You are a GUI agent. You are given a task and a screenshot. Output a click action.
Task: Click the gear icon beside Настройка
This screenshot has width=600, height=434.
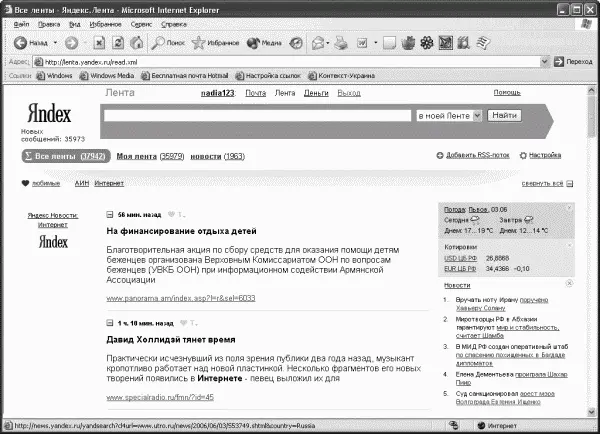(x=523, y=155)
